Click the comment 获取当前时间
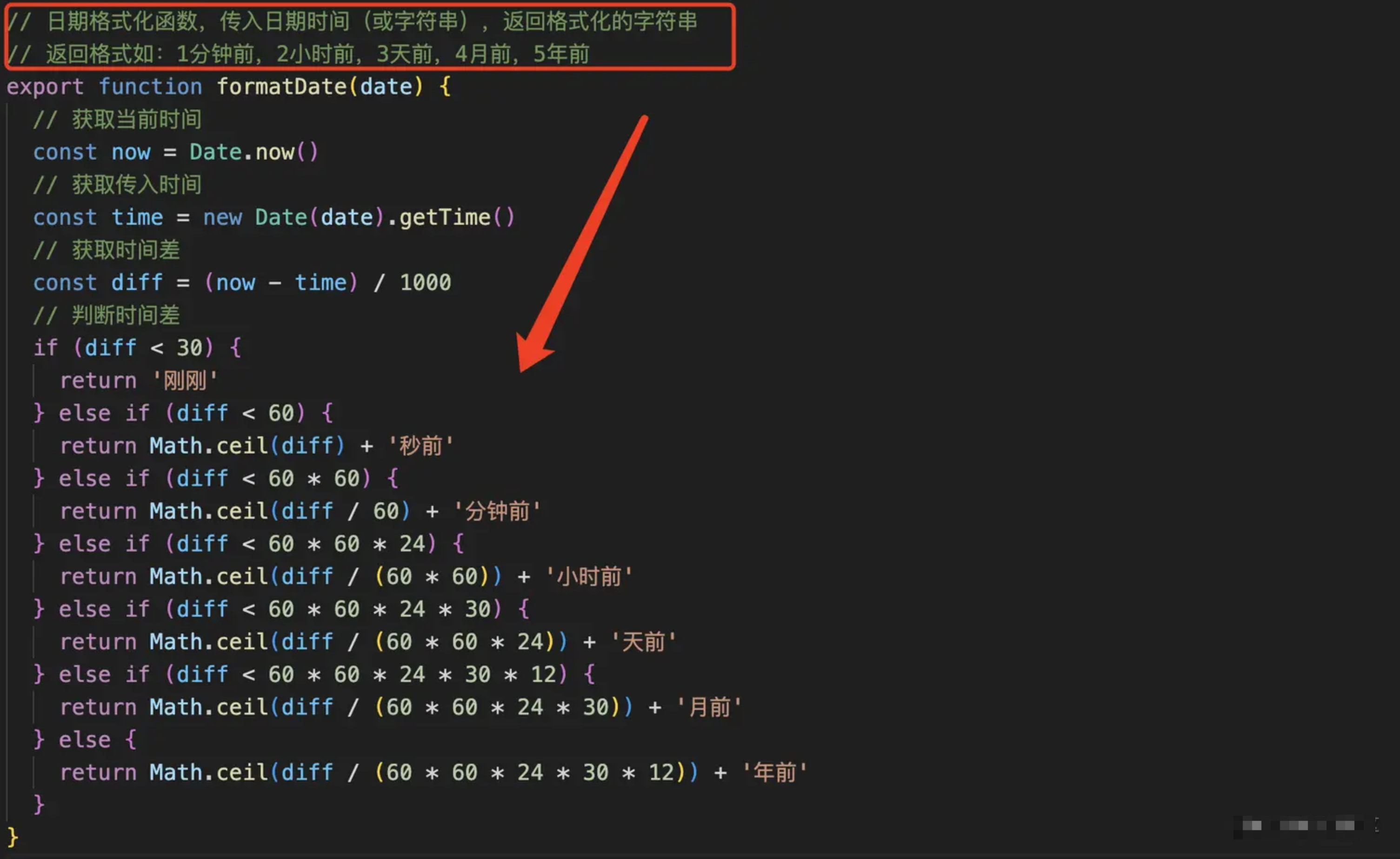Viewport: 1400px width, 859px height. [x=136, y=120]
